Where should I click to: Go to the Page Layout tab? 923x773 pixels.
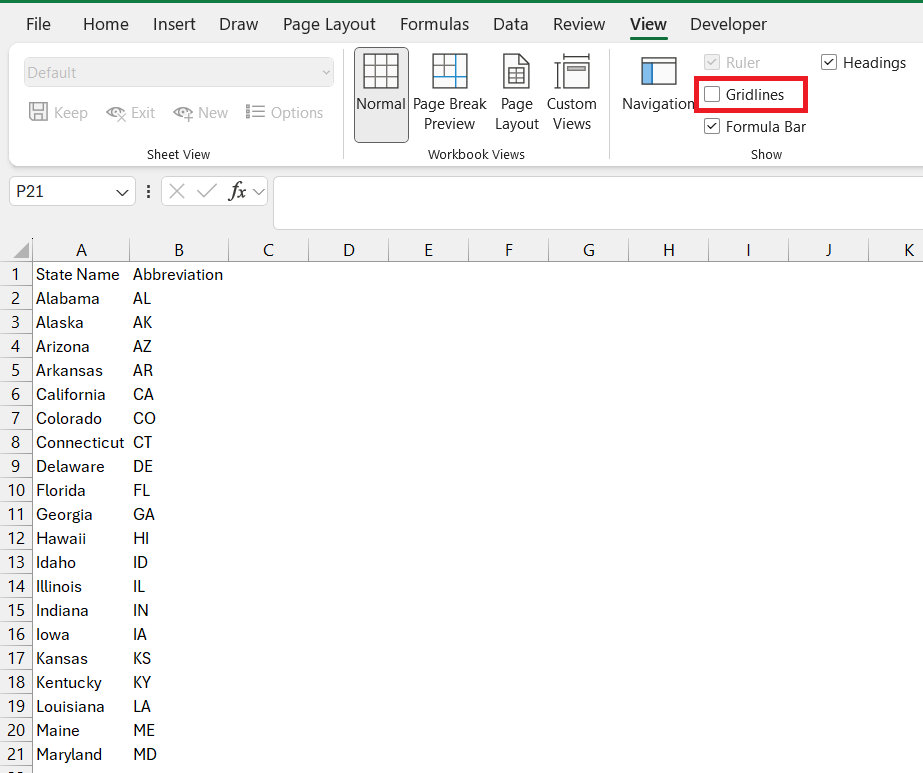[x=329, y=24]
